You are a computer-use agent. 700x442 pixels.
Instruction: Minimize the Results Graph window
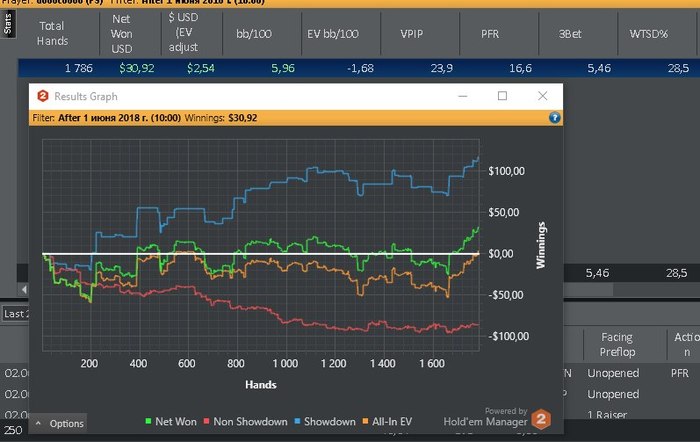click(463, 96)
